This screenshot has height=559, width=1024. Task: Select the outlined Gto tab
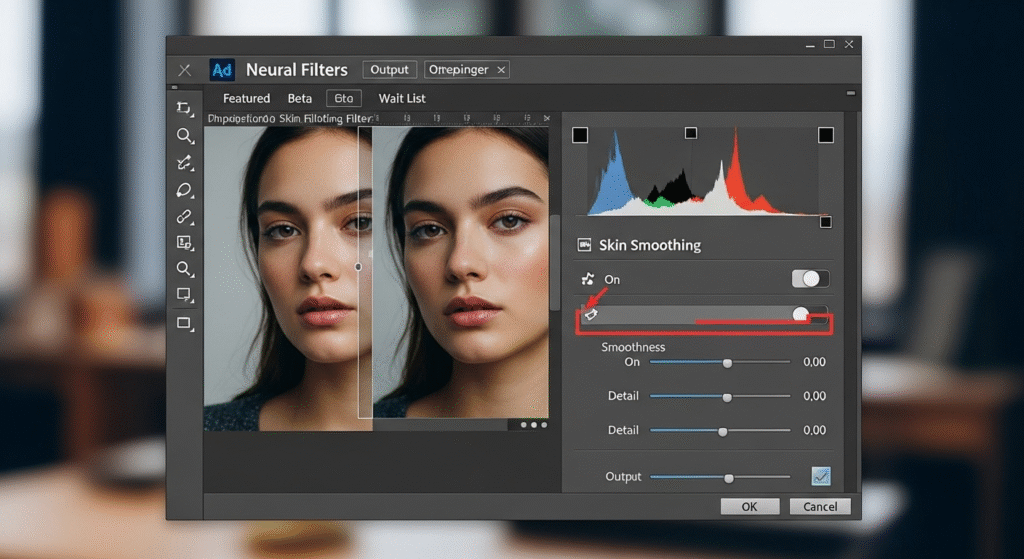click(344, 99)
